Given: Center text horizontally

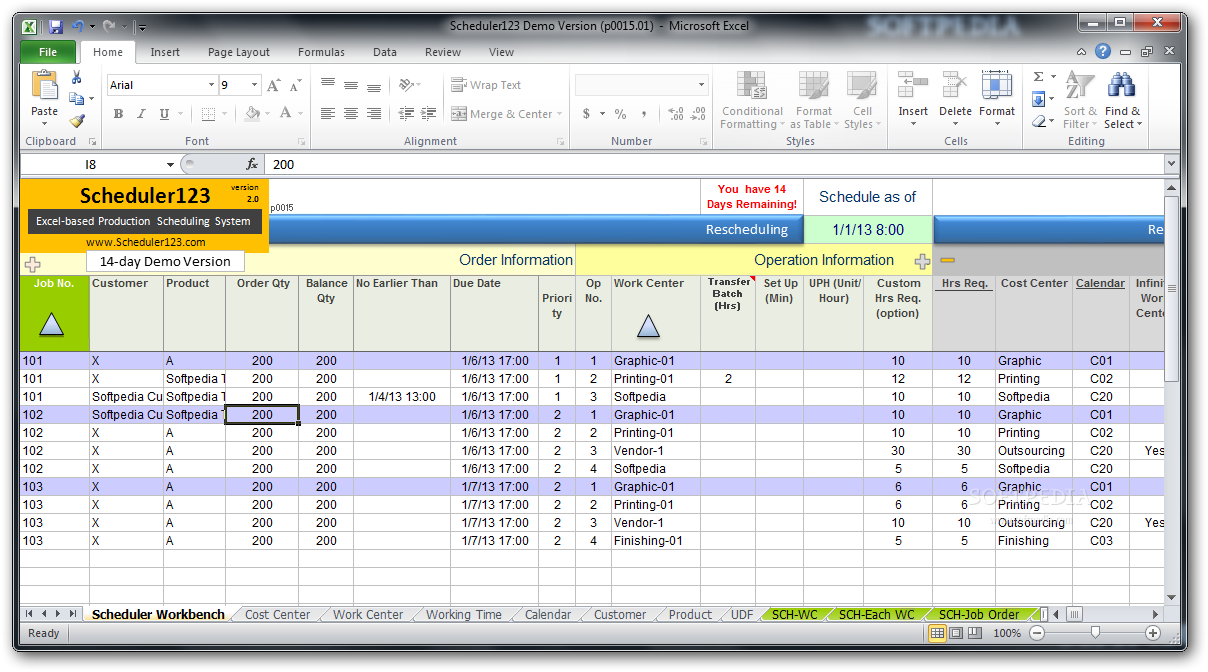Looking at the screenshot, I should 351,114.
